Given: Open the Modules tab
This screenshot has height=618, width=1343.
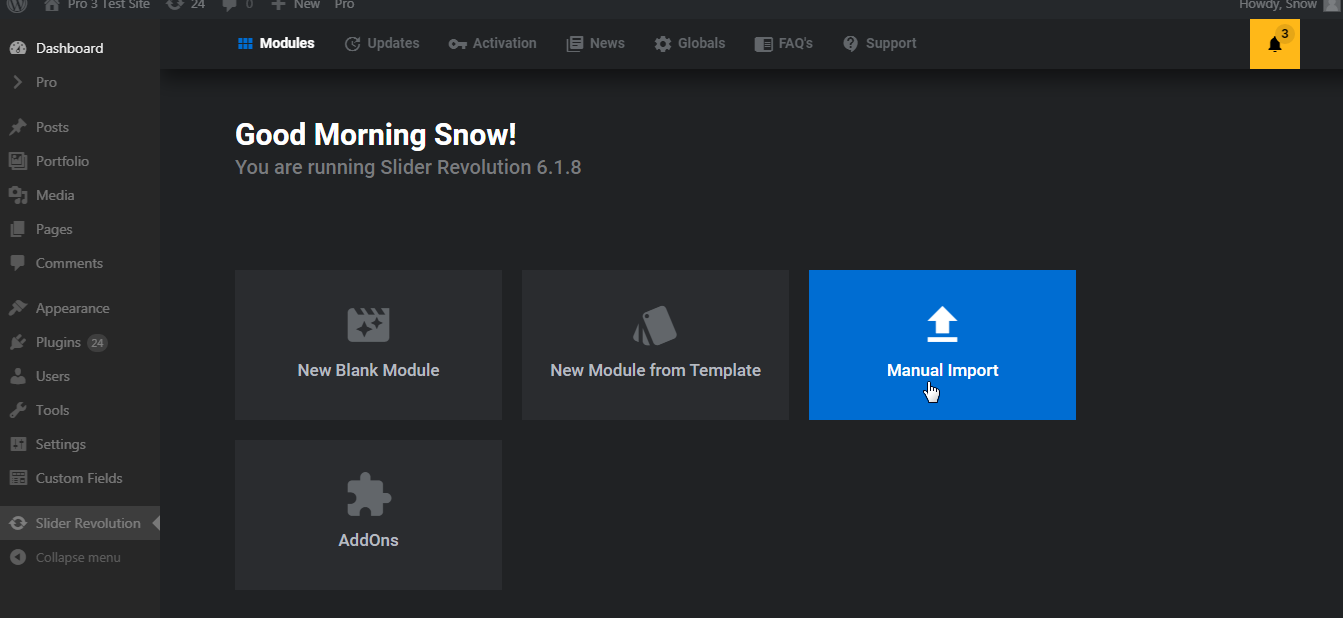Looking at the screenshot, I should coord(276,43).
